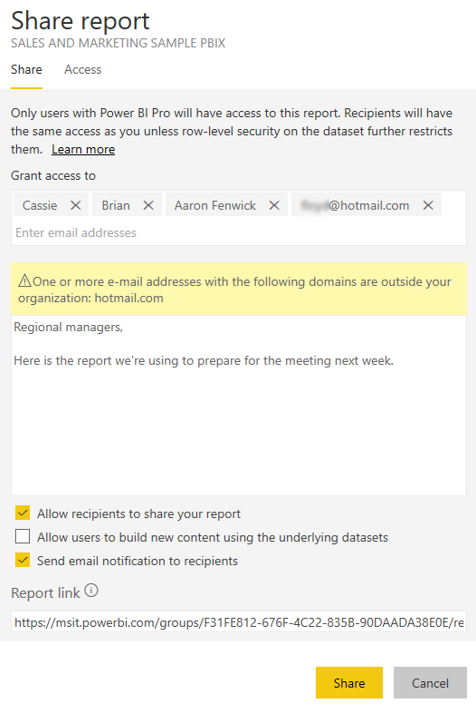
Task: Click the Aaron Fenwick name chip
Action: coord(215,205)
